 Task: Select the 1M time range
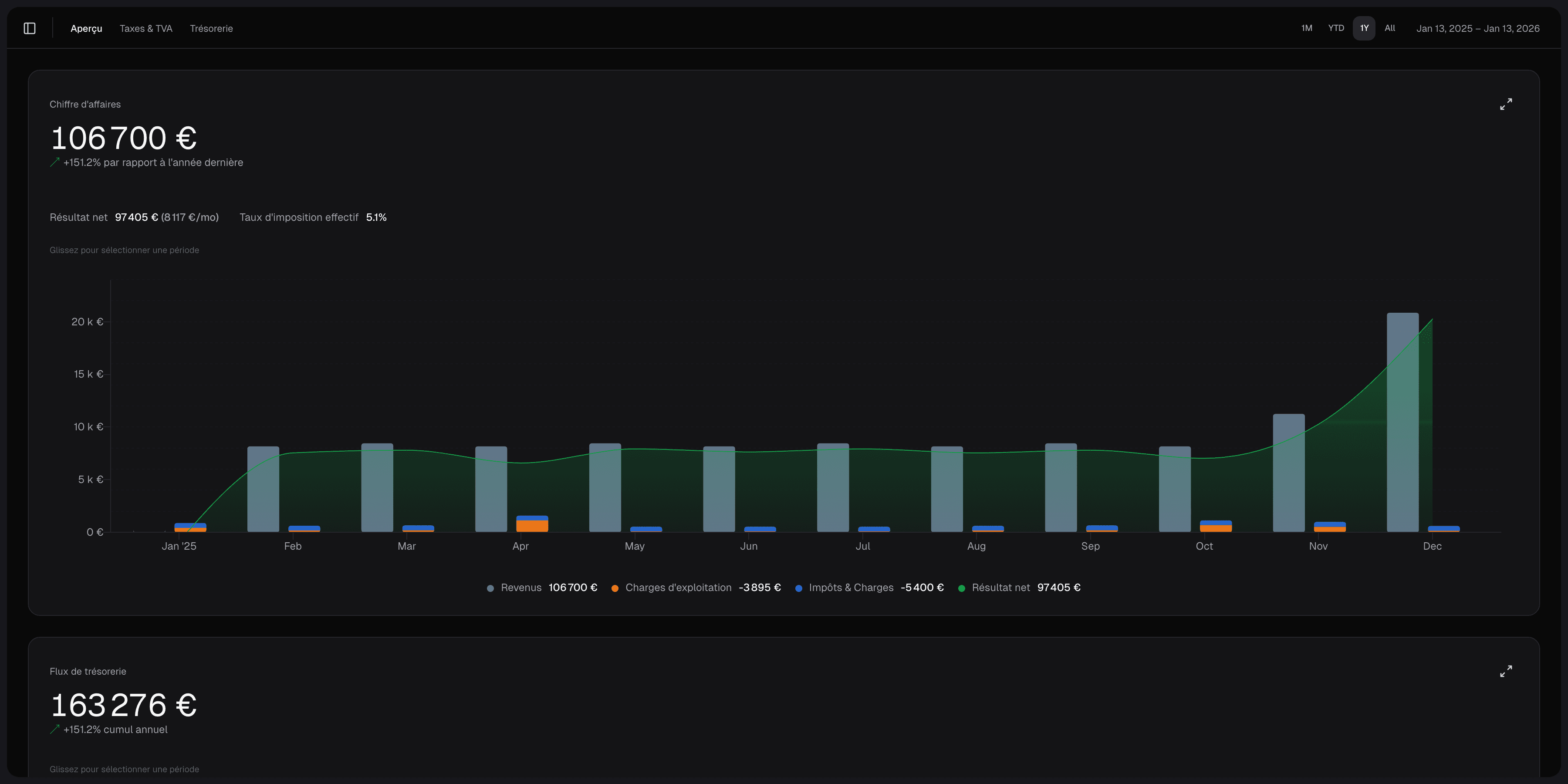(1306, 28)
